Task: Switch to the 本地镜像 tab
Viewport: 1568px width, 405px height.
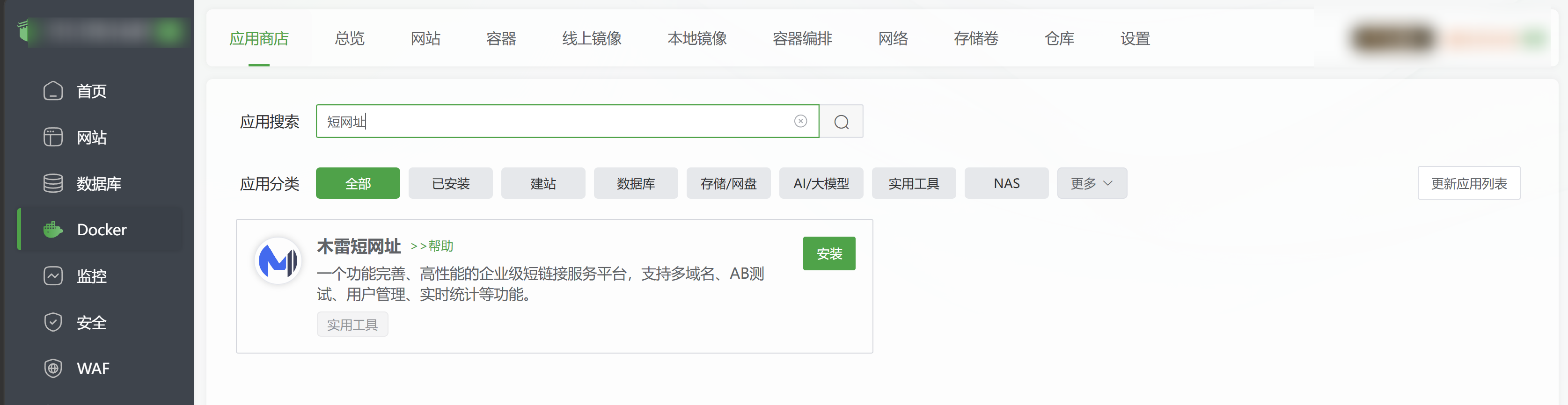Action: (x=697, y=39)
